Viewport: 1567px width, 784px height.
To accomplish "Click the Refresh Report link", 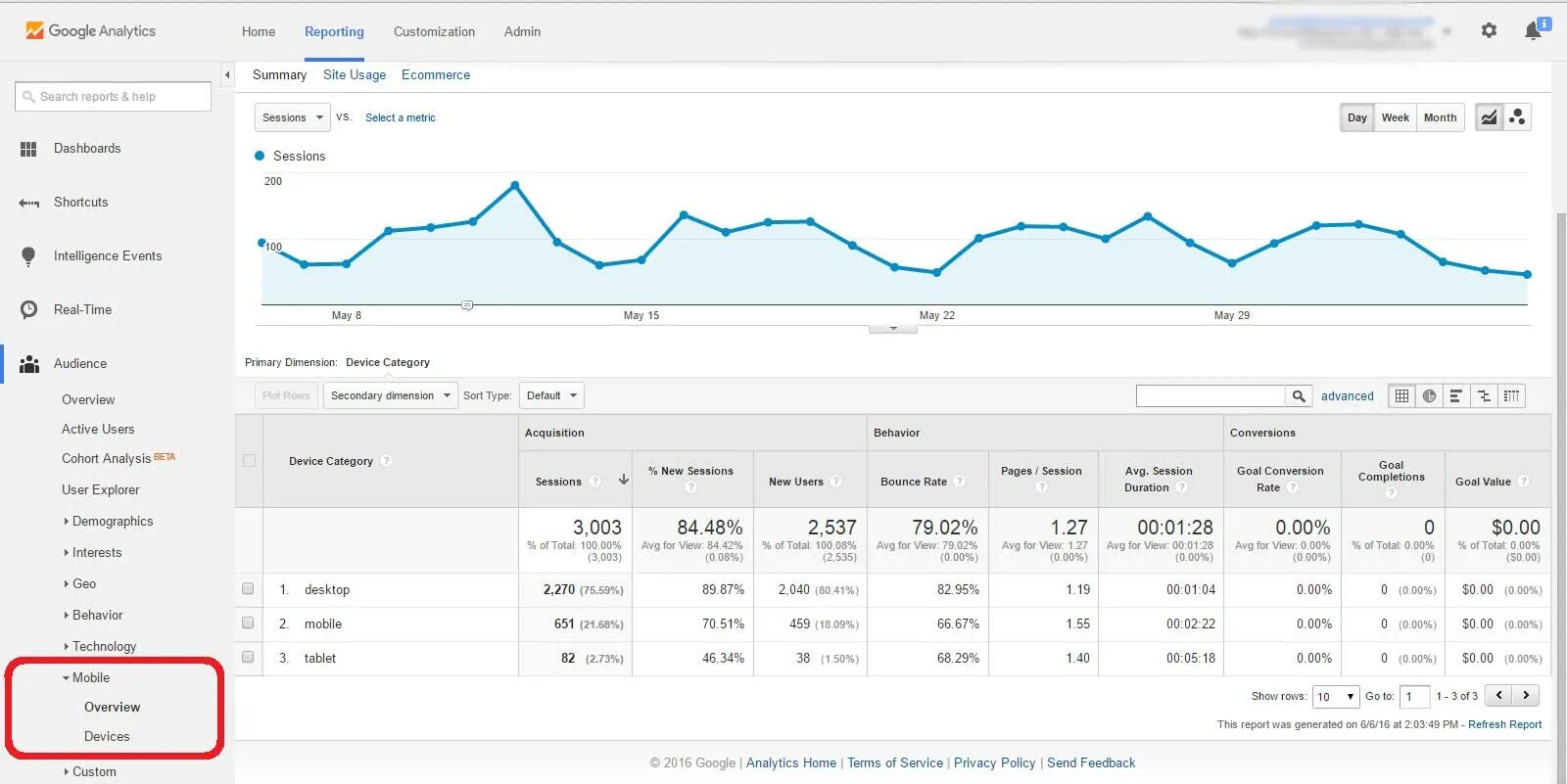I will point(1504,724).
